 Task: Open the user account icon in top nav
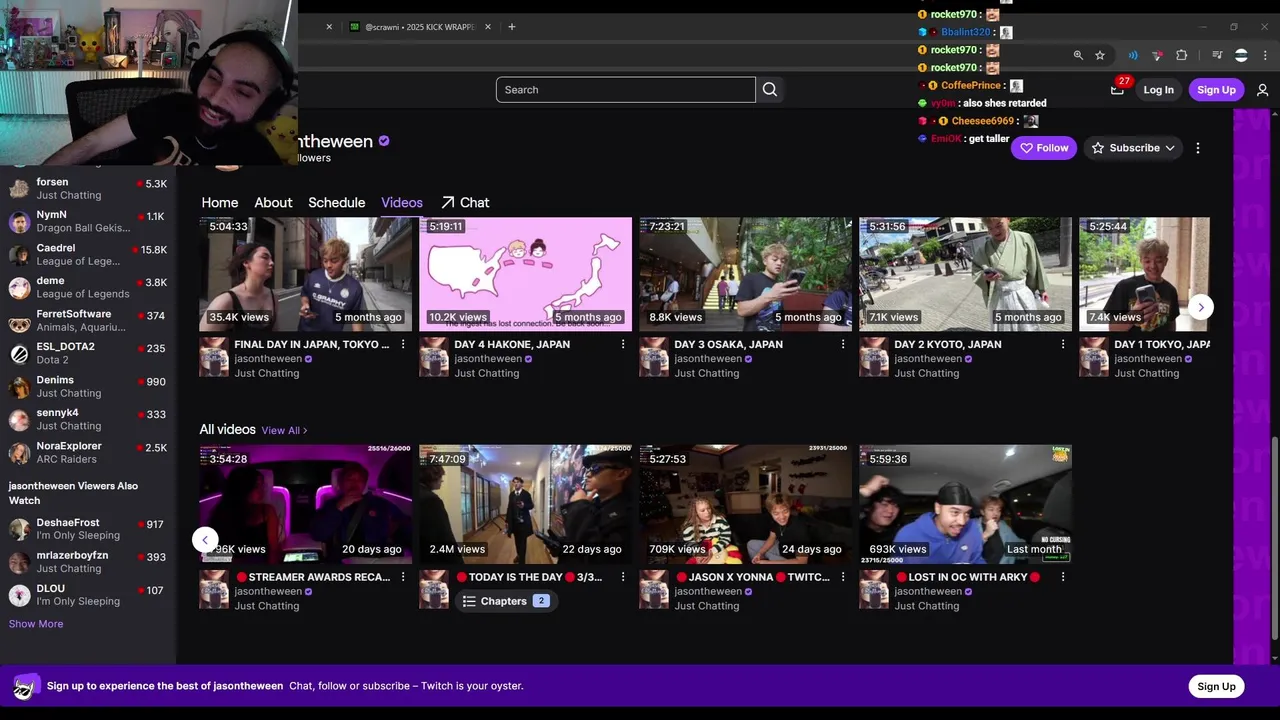pos(1262,90)
